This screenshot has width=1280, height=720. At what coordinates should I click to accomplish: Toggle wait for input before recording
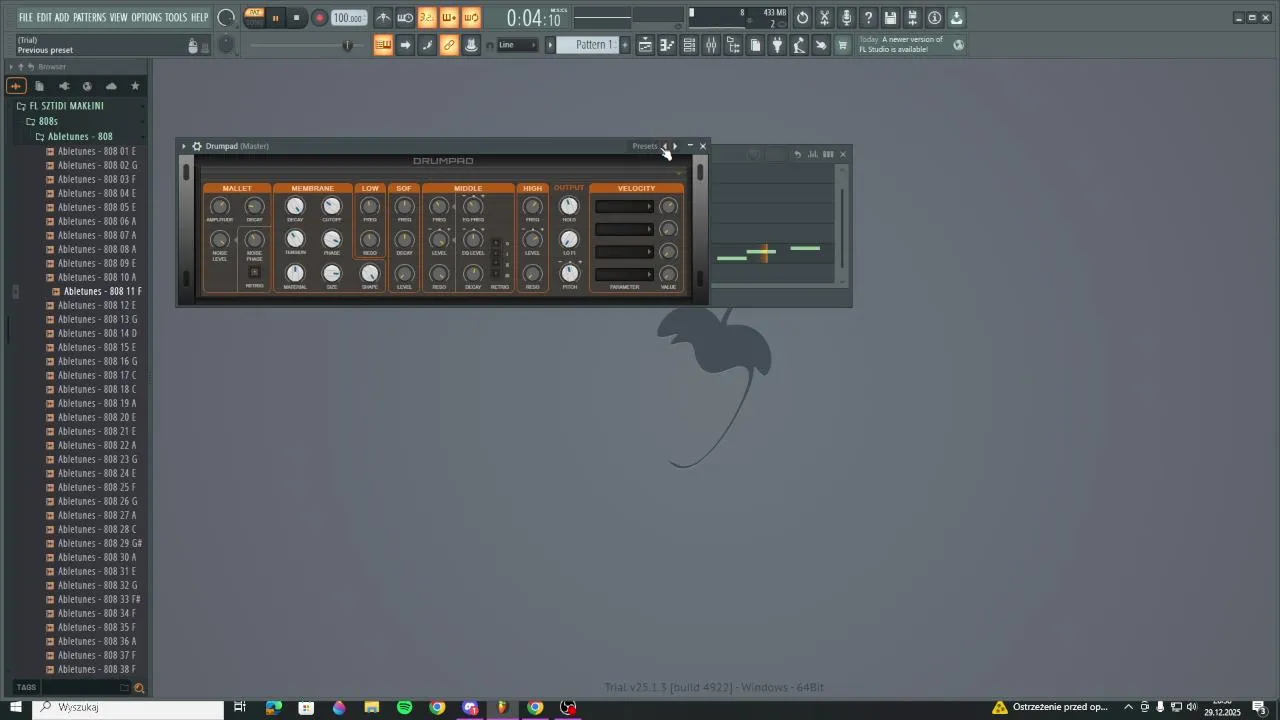pos(405,18)
